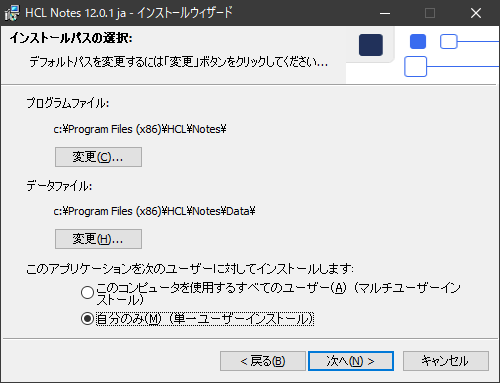Go back with 戻る(B) button

coord(263,361)
